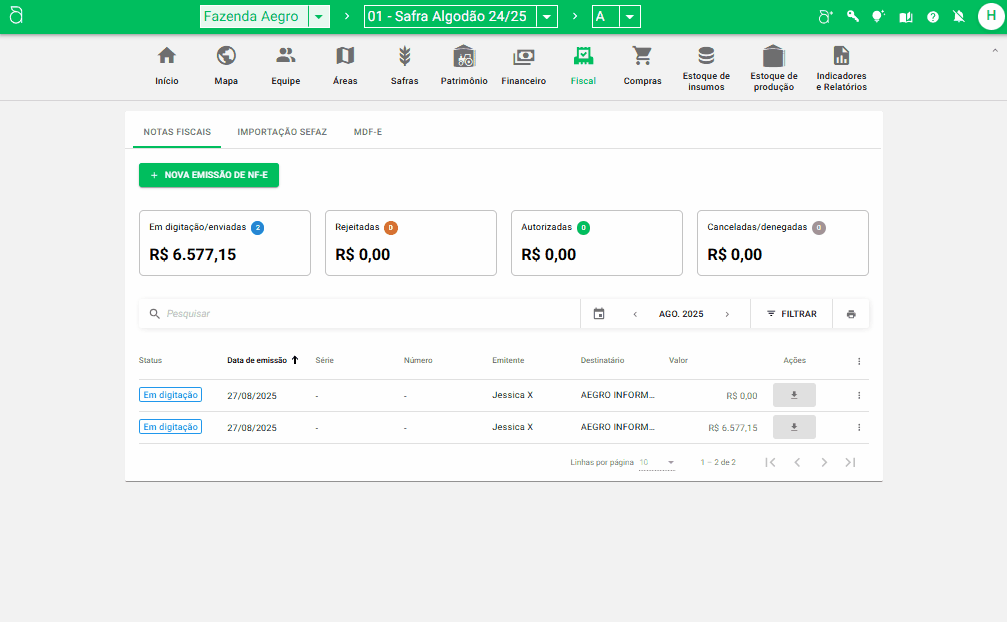Go to Patrimônio module
1007x622 pixels.
coord(464,56)
